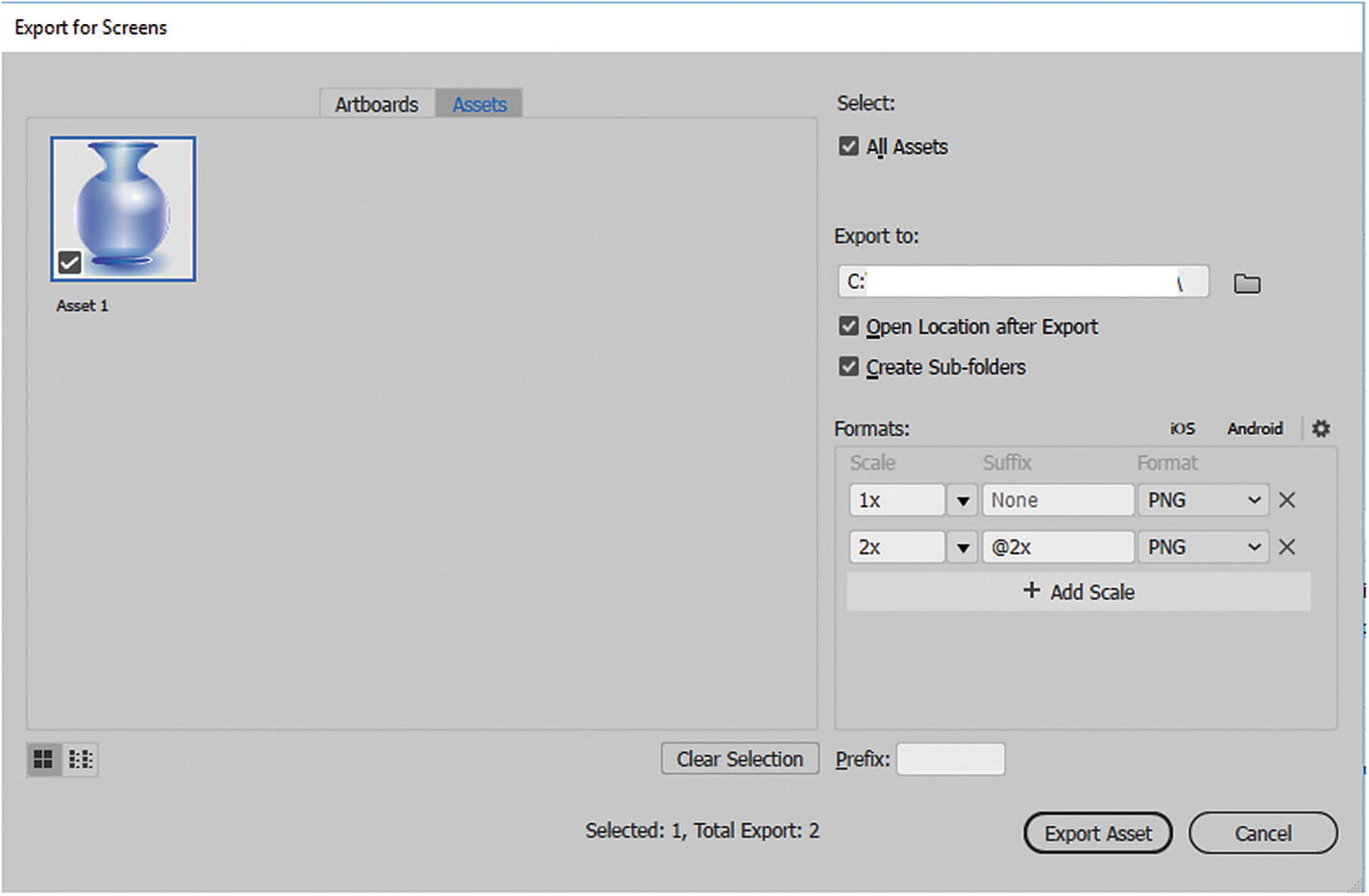1369x896 pixels.
Task: Apply the Android format preset
Action: pos(1255,428)
